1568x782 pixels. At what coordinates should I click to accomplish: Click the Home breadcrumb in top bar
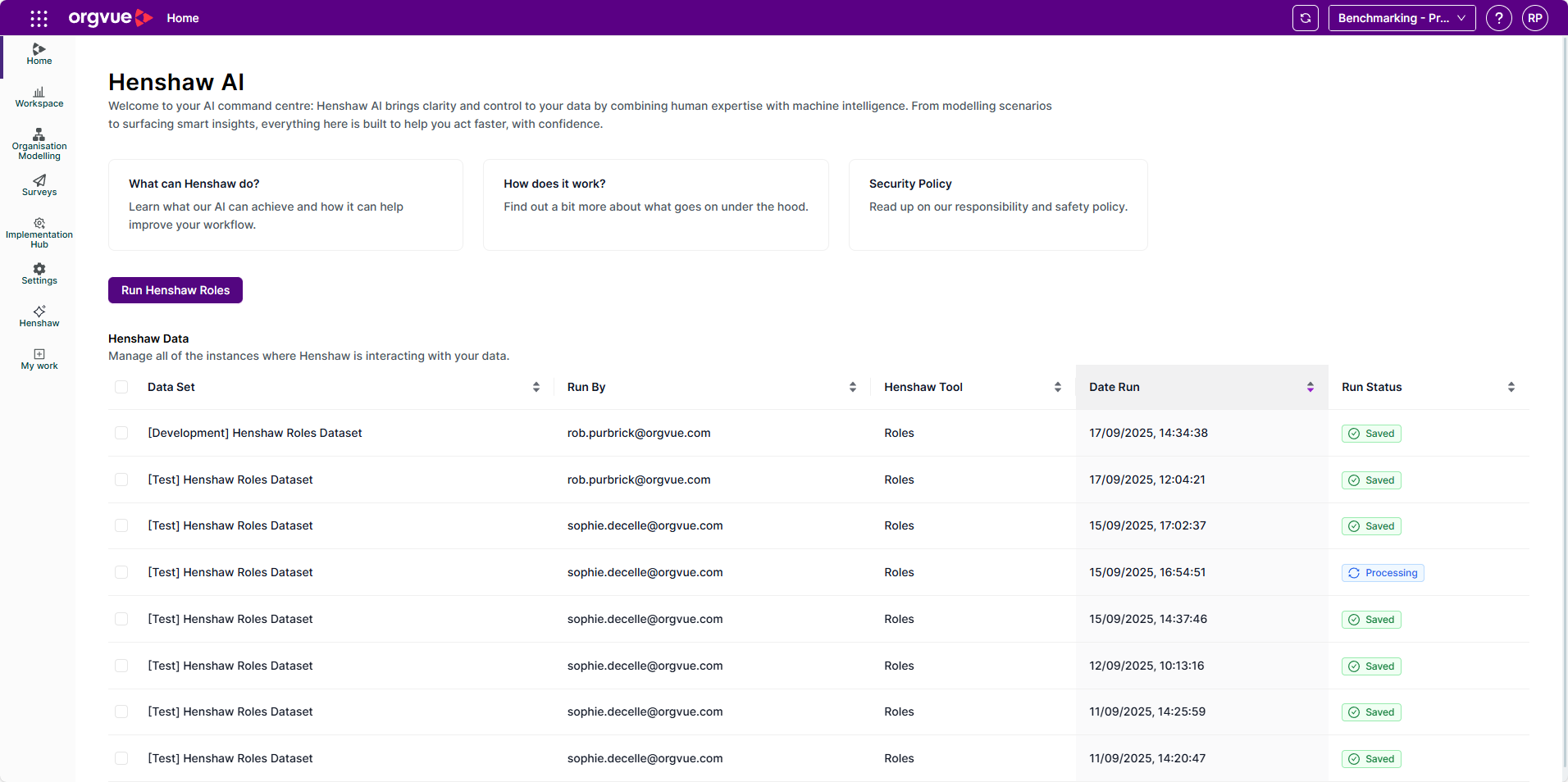point(183,18)
